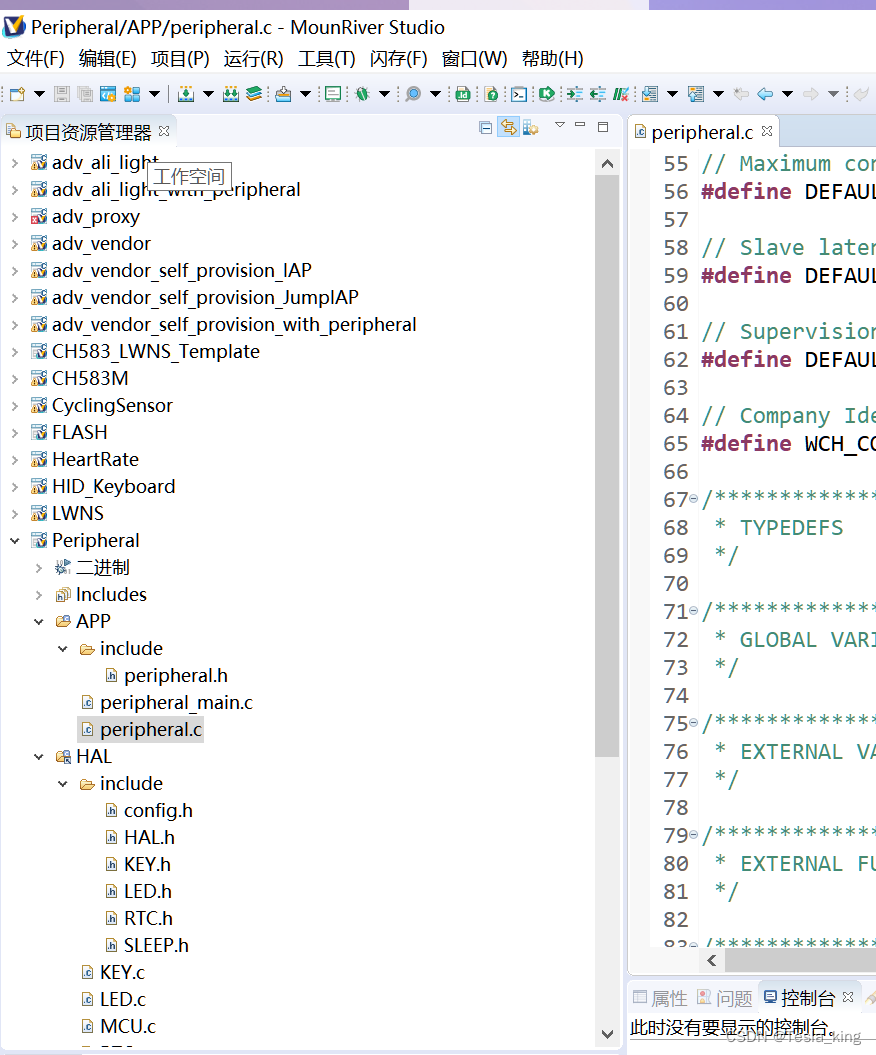Screen dimensions: 876x1055
Task: Expand the HID_Keyboard project
Action: [15, 486]
